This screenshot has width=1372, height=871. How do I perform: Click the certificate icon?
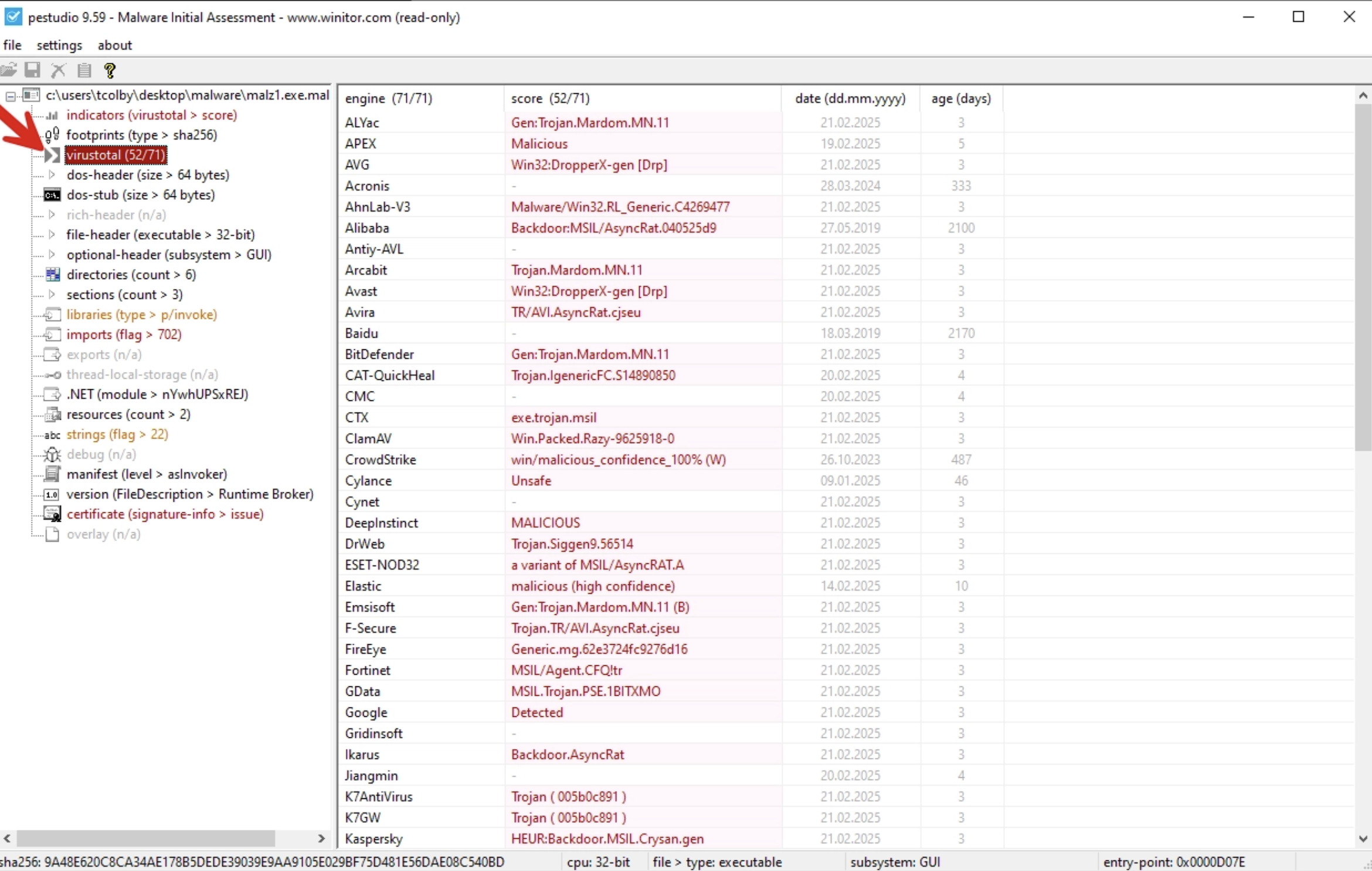(52, 514)
